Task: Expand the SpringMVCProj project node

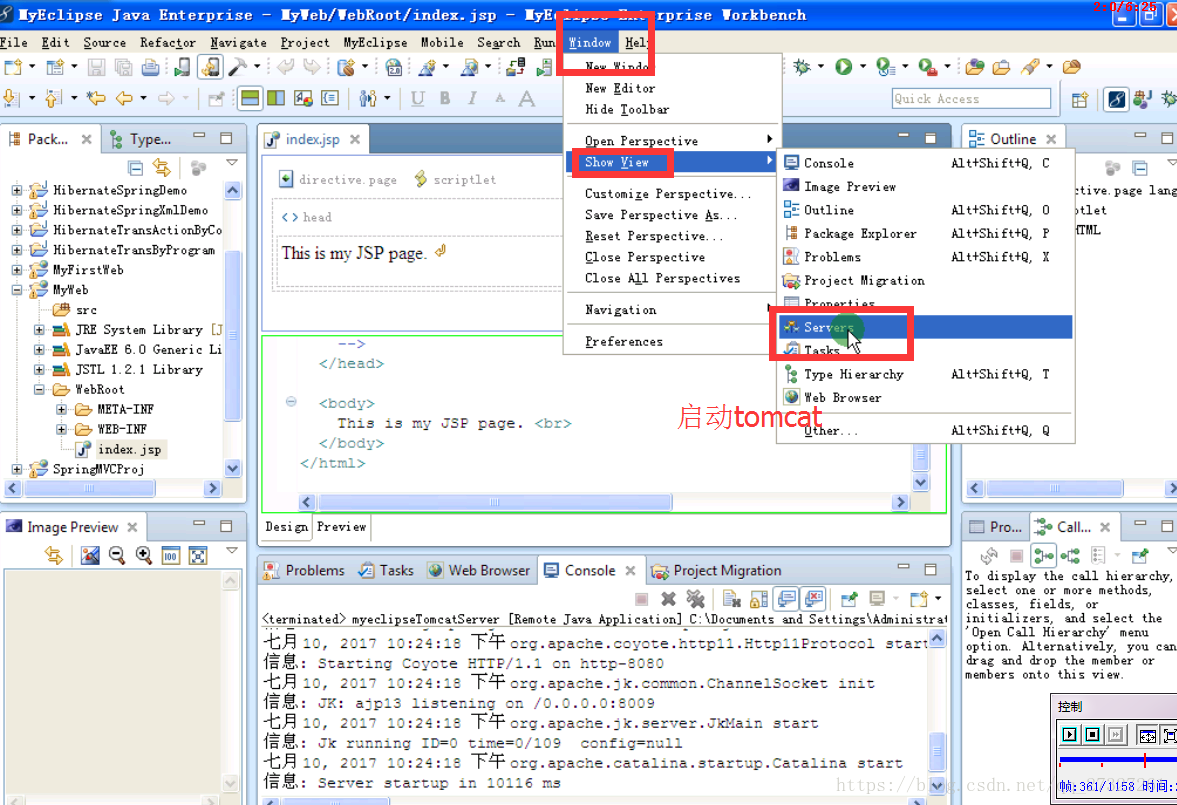Action: coord(17,469)
